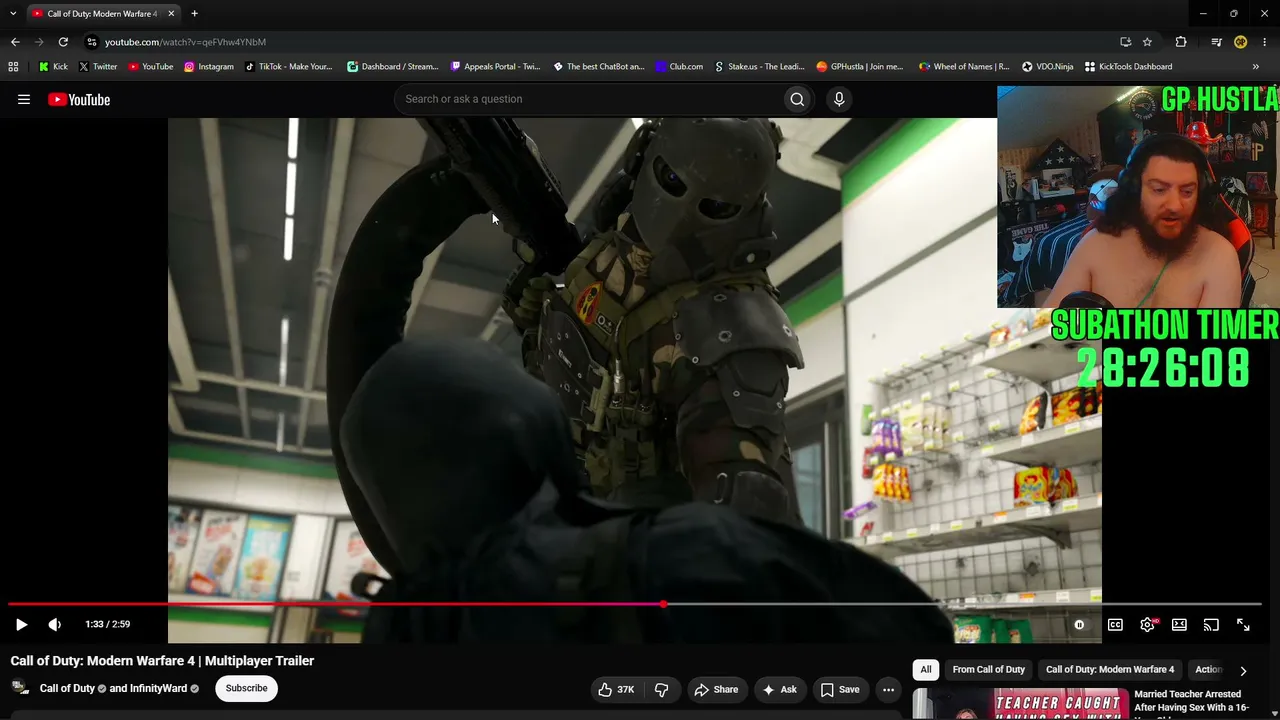
Task: Open the apps grid in bookmarks bar
Action: (x=13, y=67)
